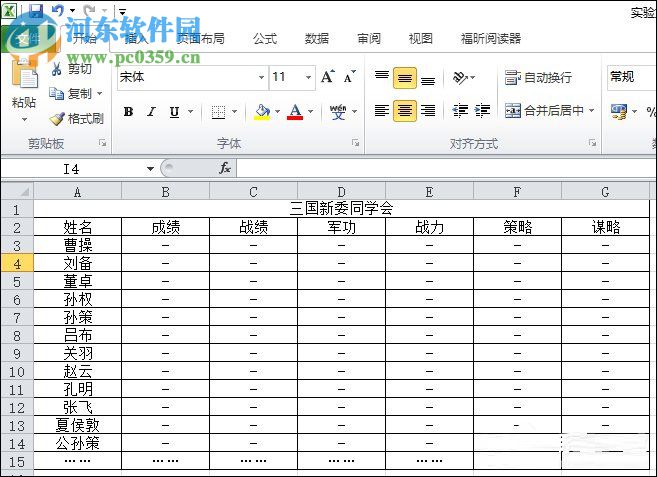The height and width of the screenshot is (477, 657).
Task: Expand the font size 11 dropdown
Action: (x=308, y=77)
